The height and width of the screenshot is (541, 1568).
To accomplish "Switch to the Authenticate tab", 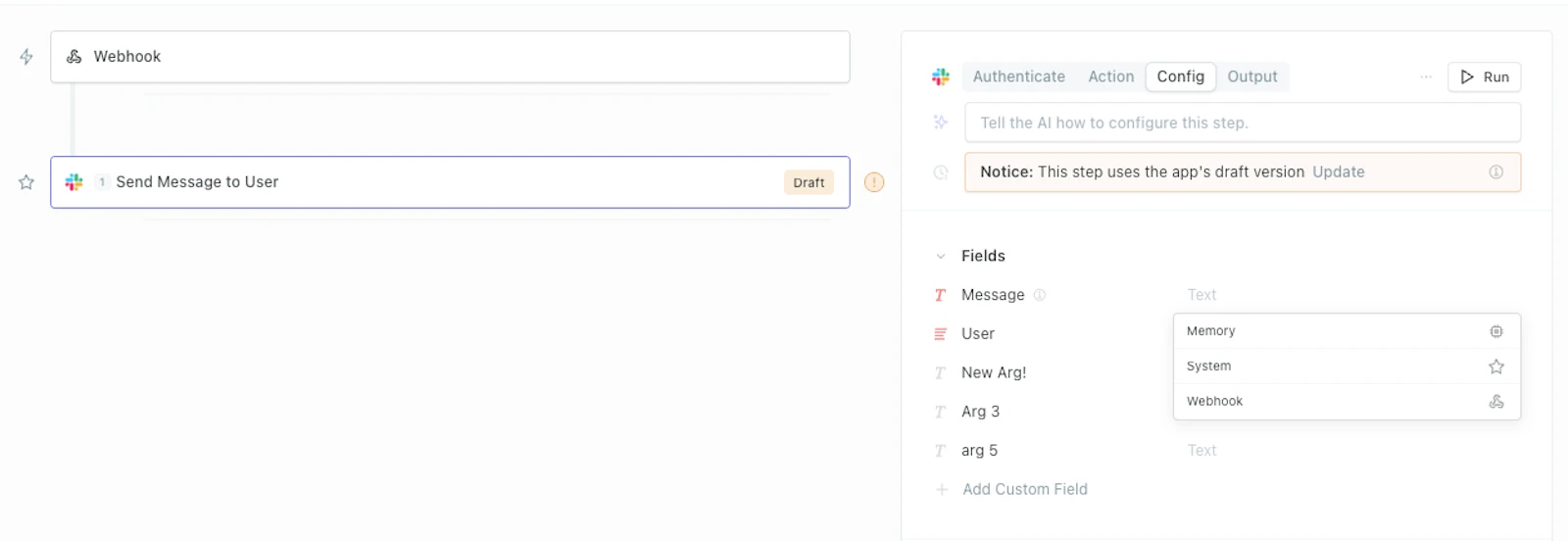I will 1018,76.
